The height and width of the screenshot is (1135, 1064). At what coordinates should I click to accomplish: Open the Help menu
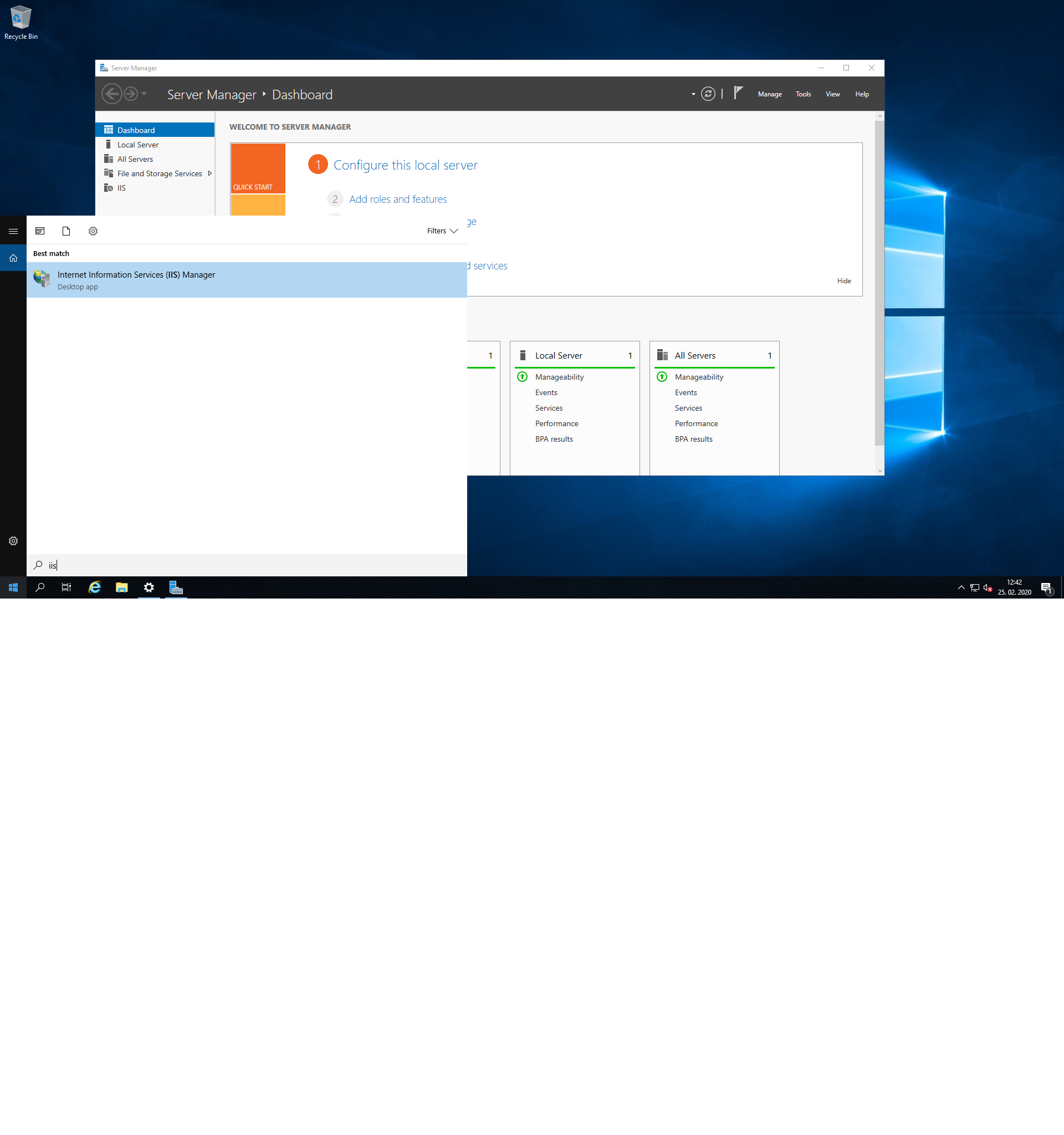(862, 94)
